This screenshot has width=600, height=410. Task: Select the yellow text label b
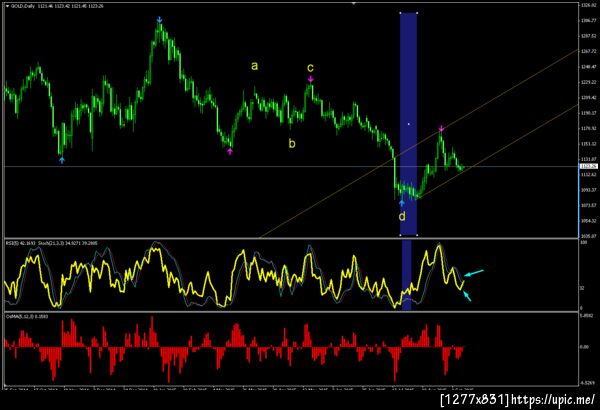click(x=292, y=144)
